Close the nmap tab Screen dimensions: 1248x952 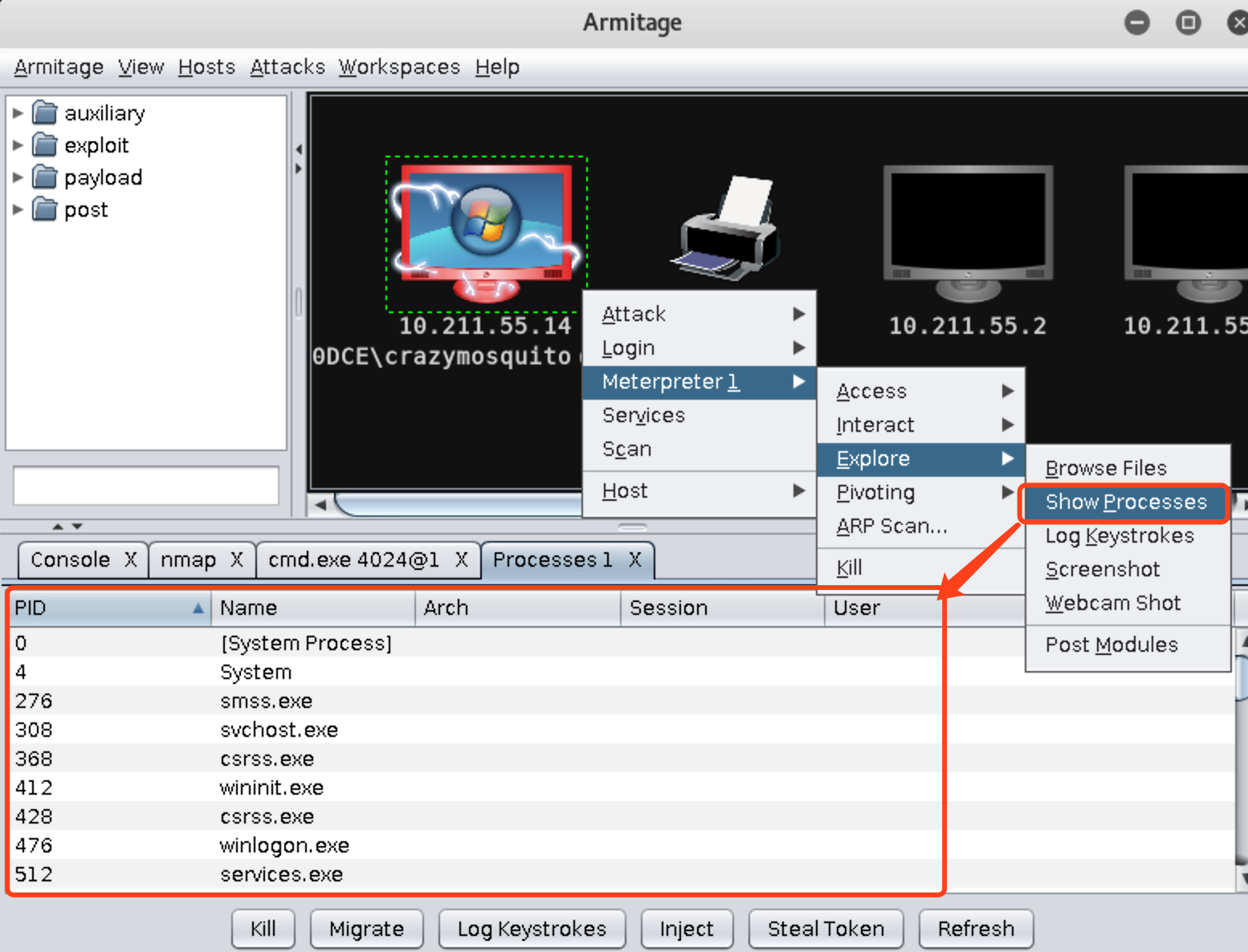coord(236,559)
